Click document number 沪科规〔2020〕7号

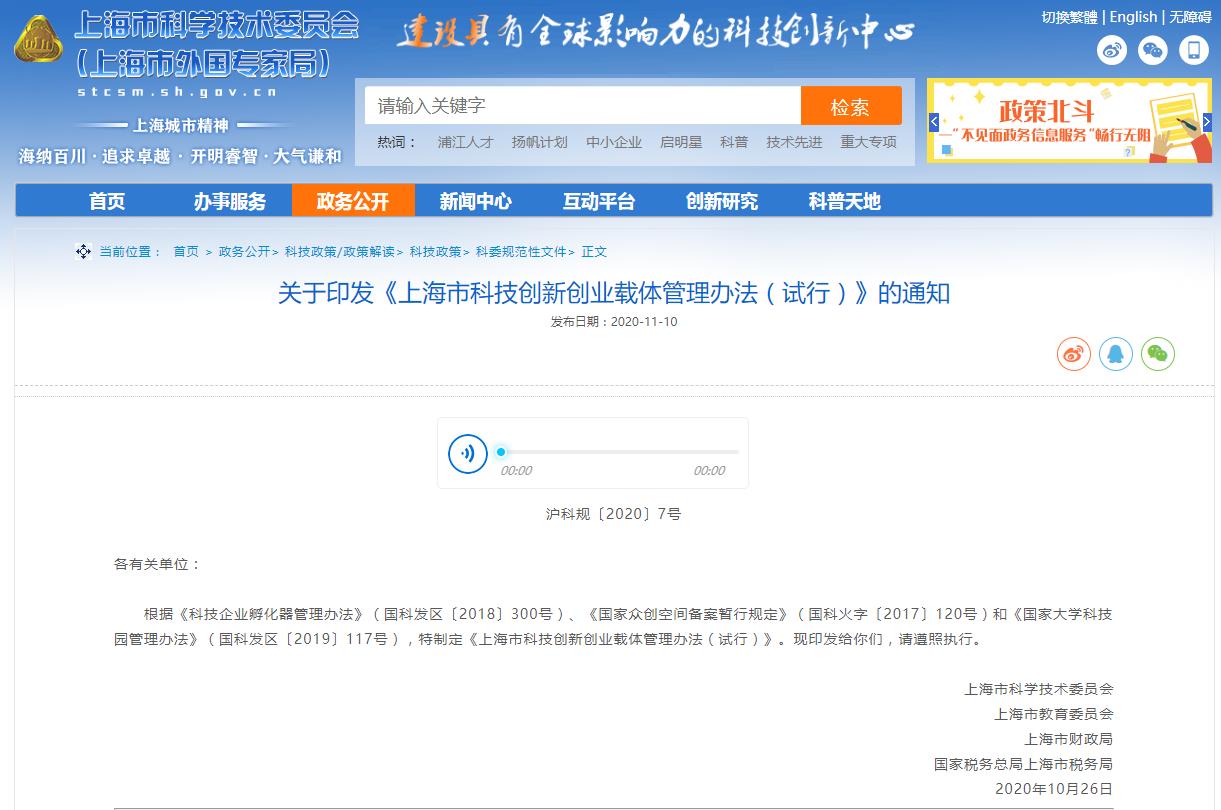pyautogui.click(x=614, y=514)
